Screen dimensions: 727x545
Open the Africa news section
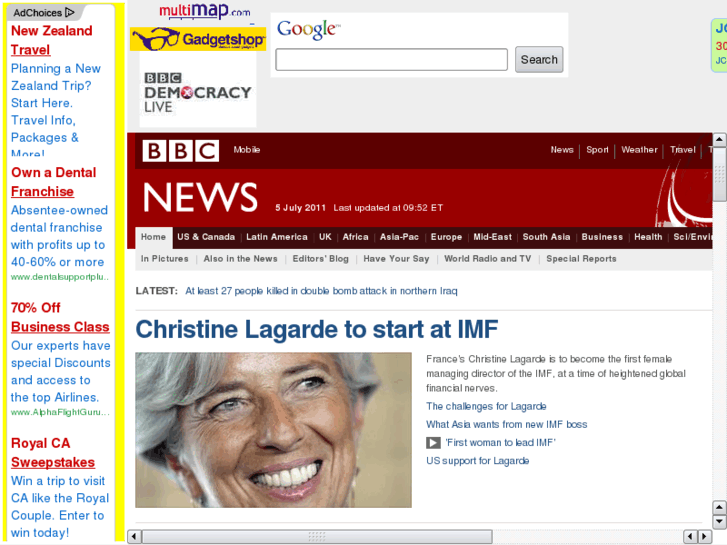355,237
